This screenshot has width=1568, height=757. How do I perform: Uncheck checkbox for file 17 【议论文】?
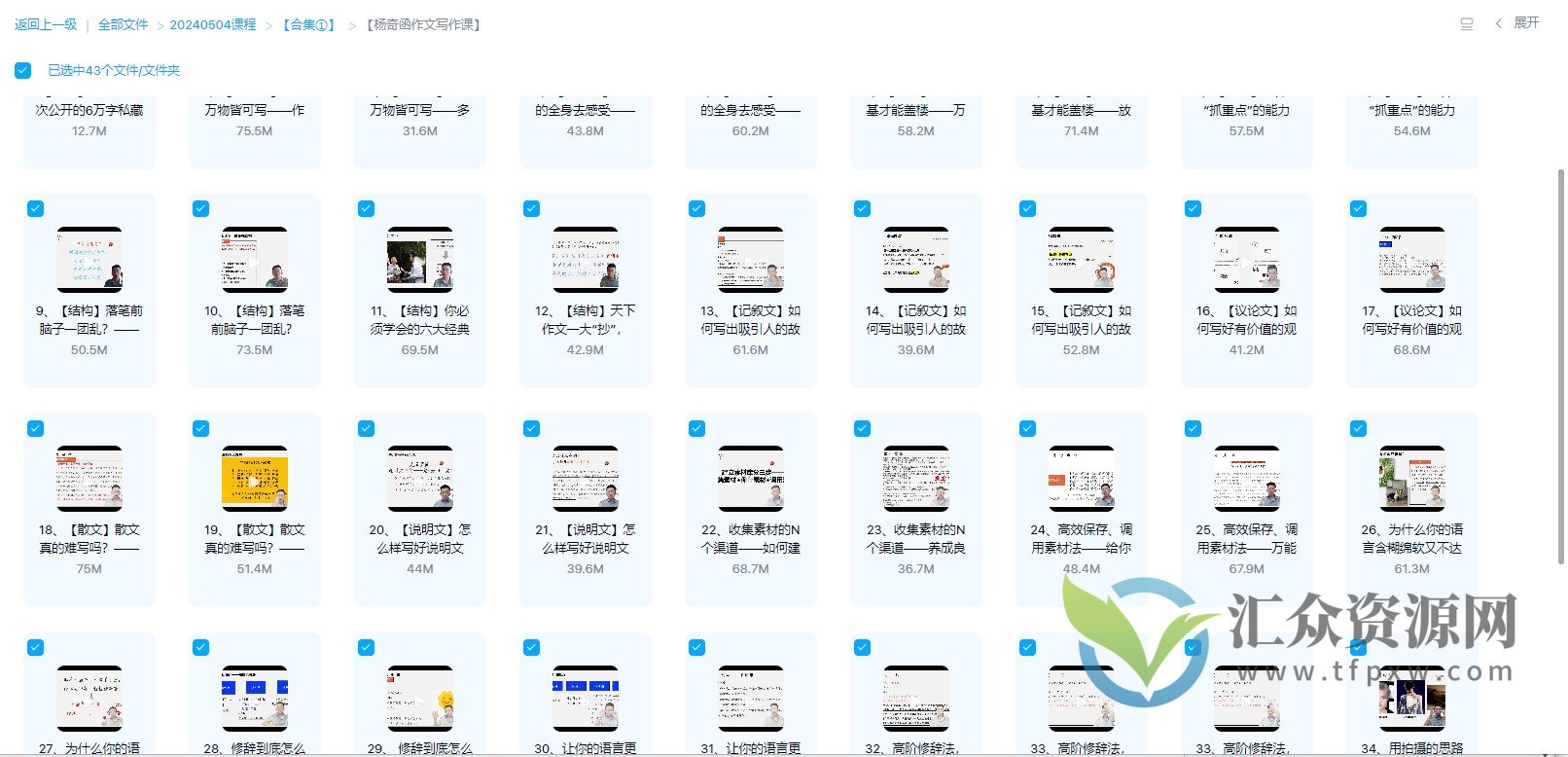pos(1358,208)
